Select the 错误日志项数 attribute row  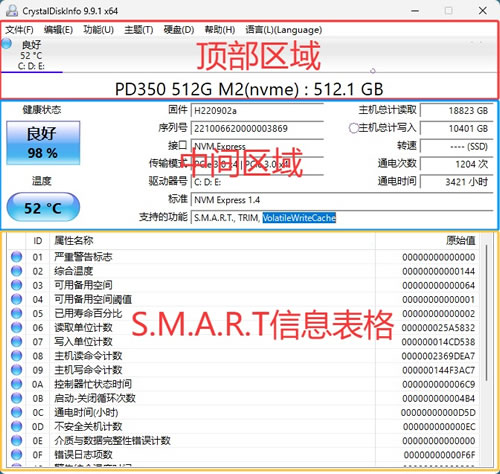click(243, 455)
